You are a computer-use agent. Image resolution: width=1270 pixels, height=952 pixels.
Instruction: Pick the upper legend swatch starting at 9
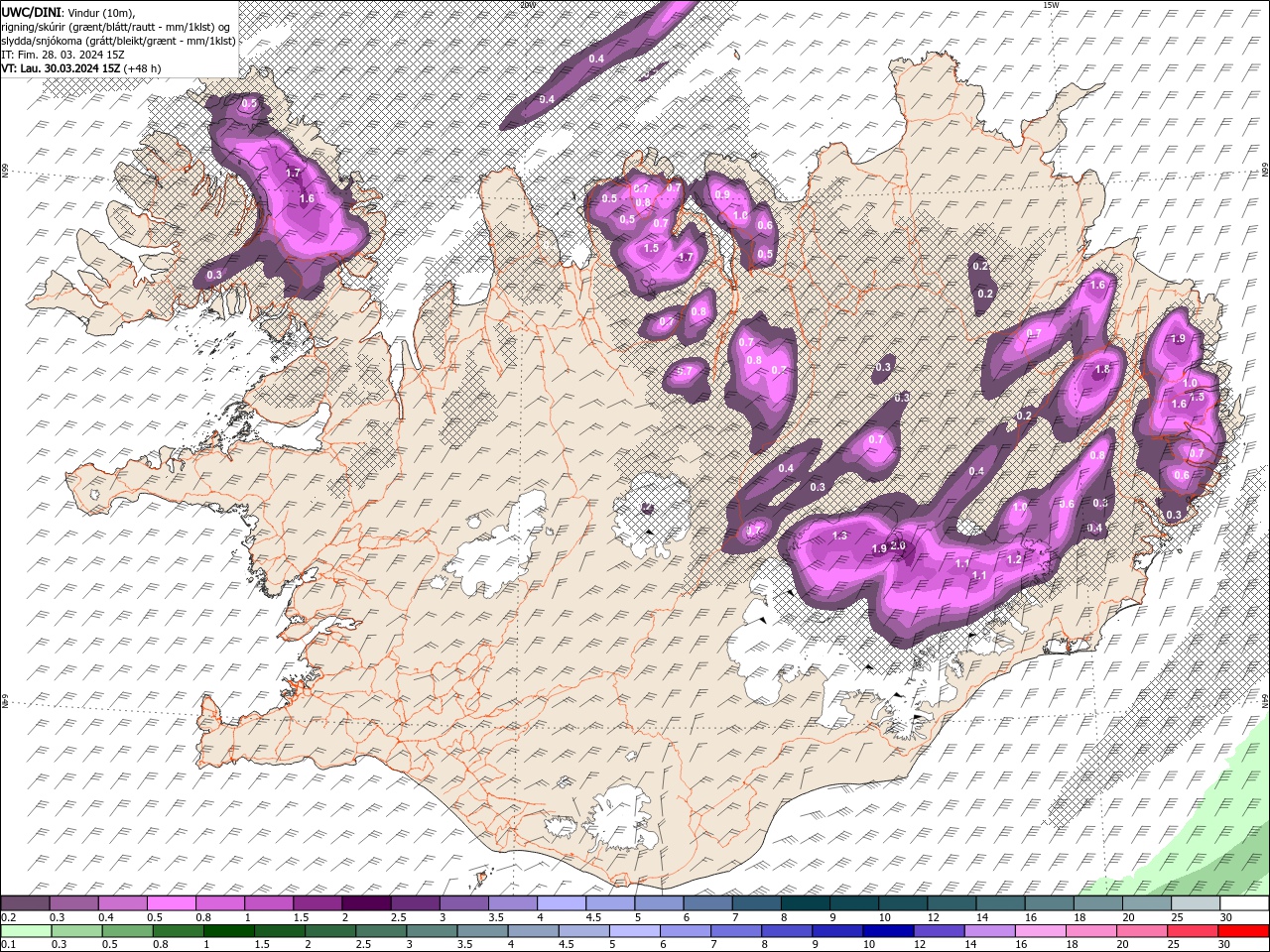coord(852,903)
